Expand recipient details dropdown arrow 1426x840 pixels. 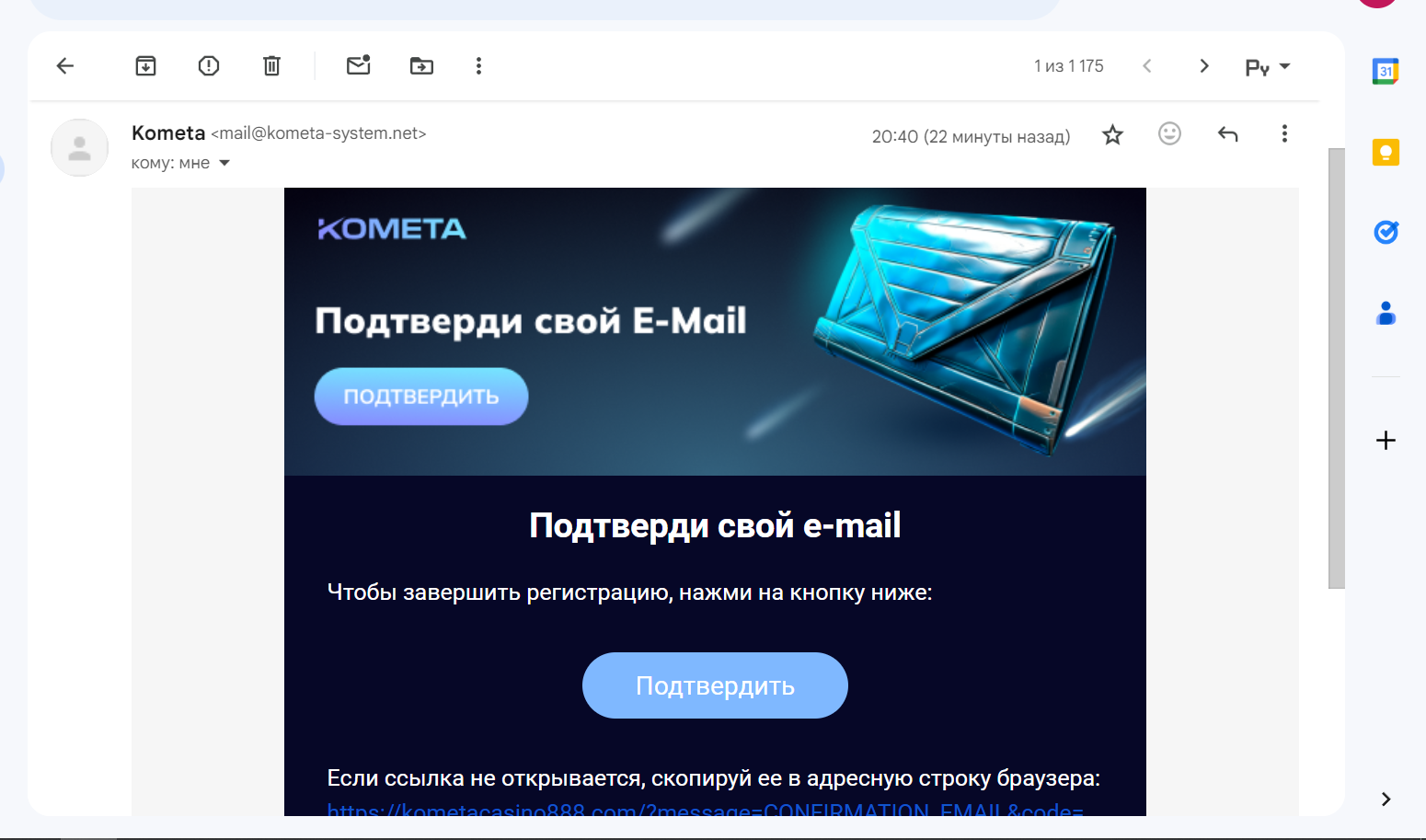pyautogui.click(x=224, y=163)
